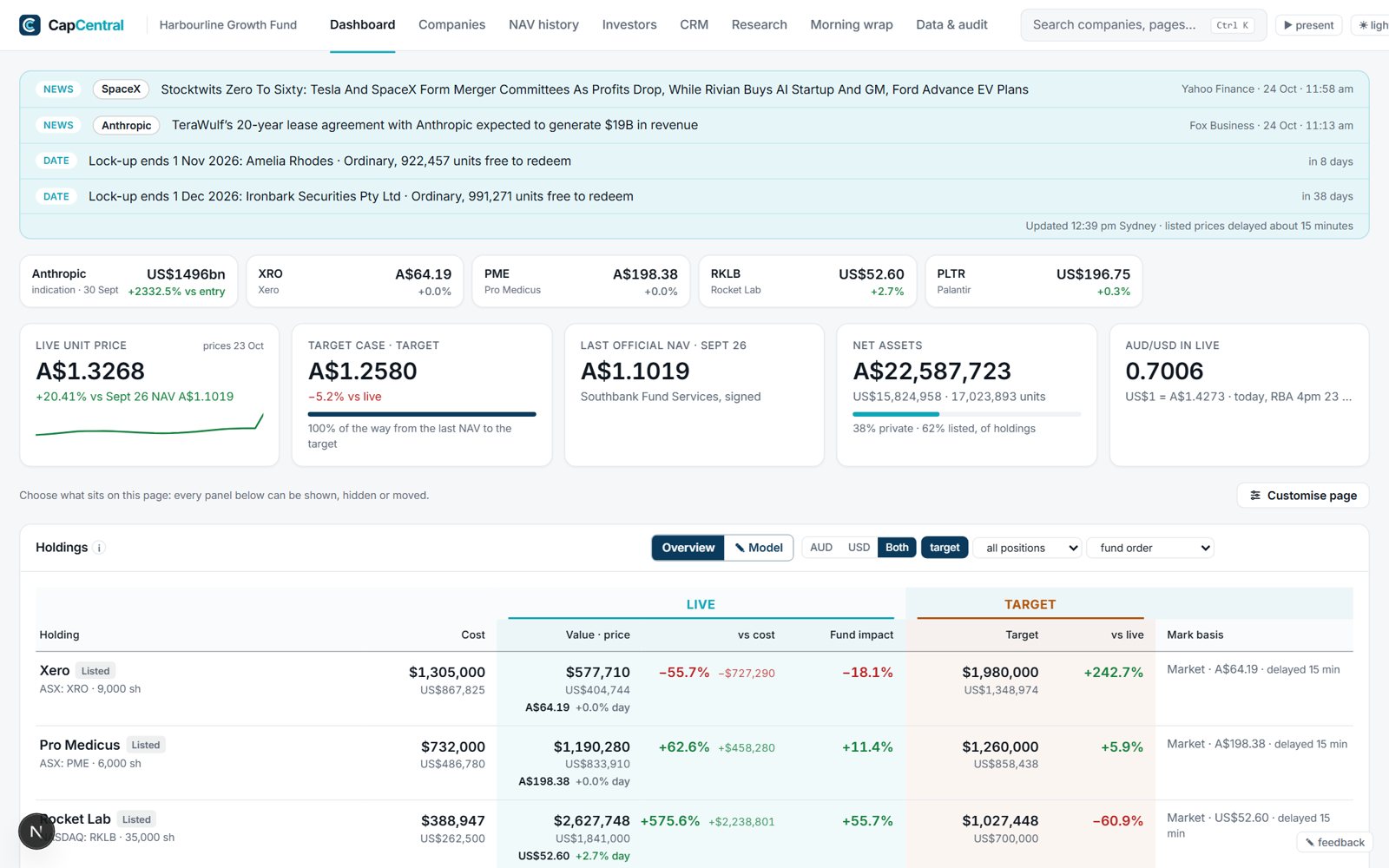This screenshot has width=1389, height=868.
Task: Select Overview view in Holdings
Action: [x=688, y=548]
